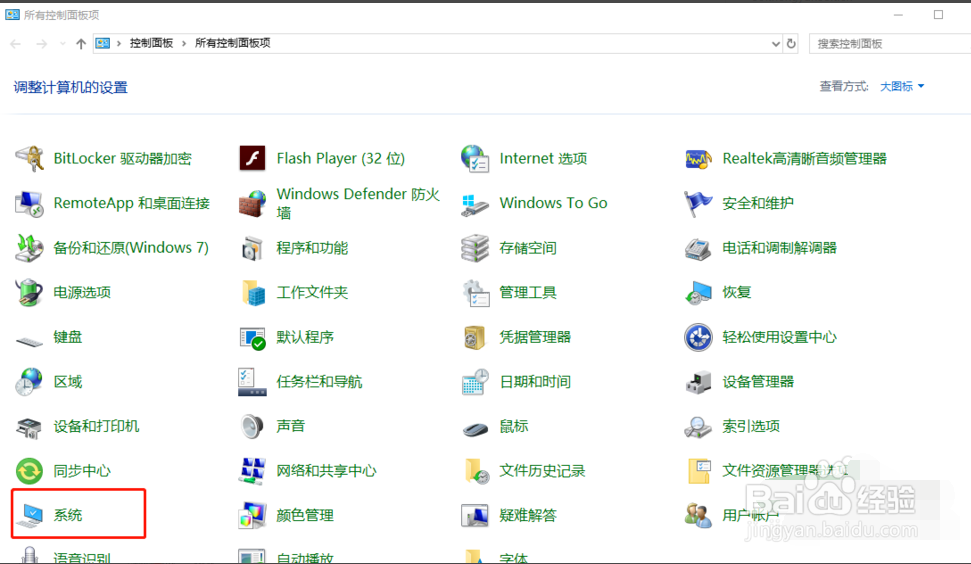Open 凭据管理器 safe icon
The image size is (971, 564).
tap(474, 337)
